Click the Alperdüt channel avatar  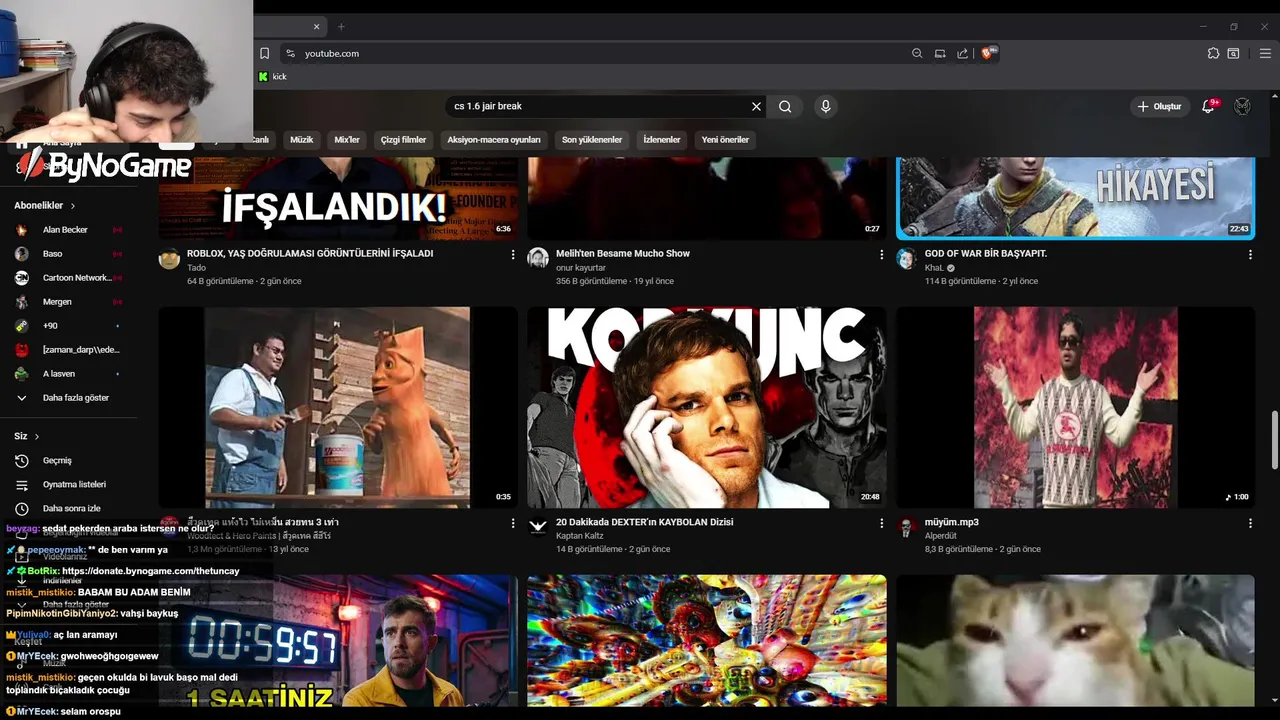click(x=907, y=527)
